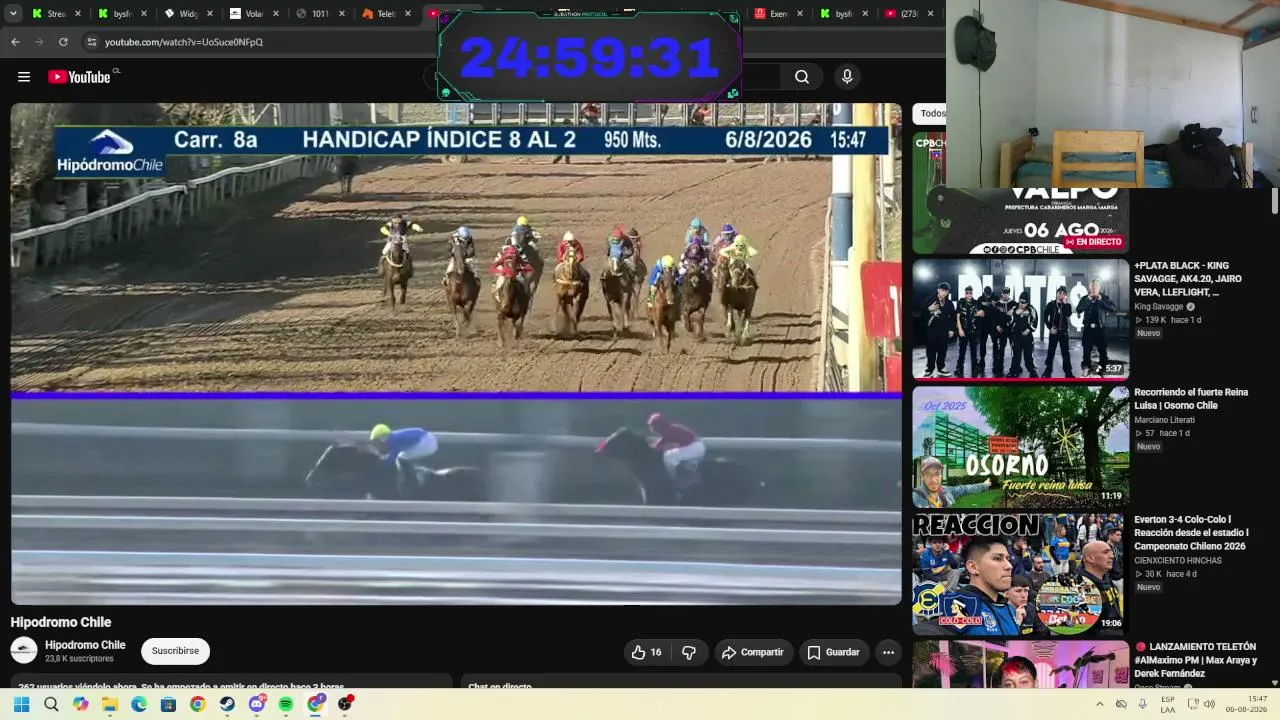Viewport: 1280px width, 720px height.
Task: Open 'PLATA BLACK - KING SAVAGGE' video title
Action: tap(1188, 279)
